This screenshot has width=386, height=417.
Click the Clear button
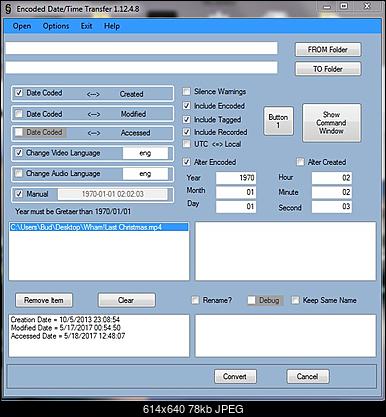(126, 300)
